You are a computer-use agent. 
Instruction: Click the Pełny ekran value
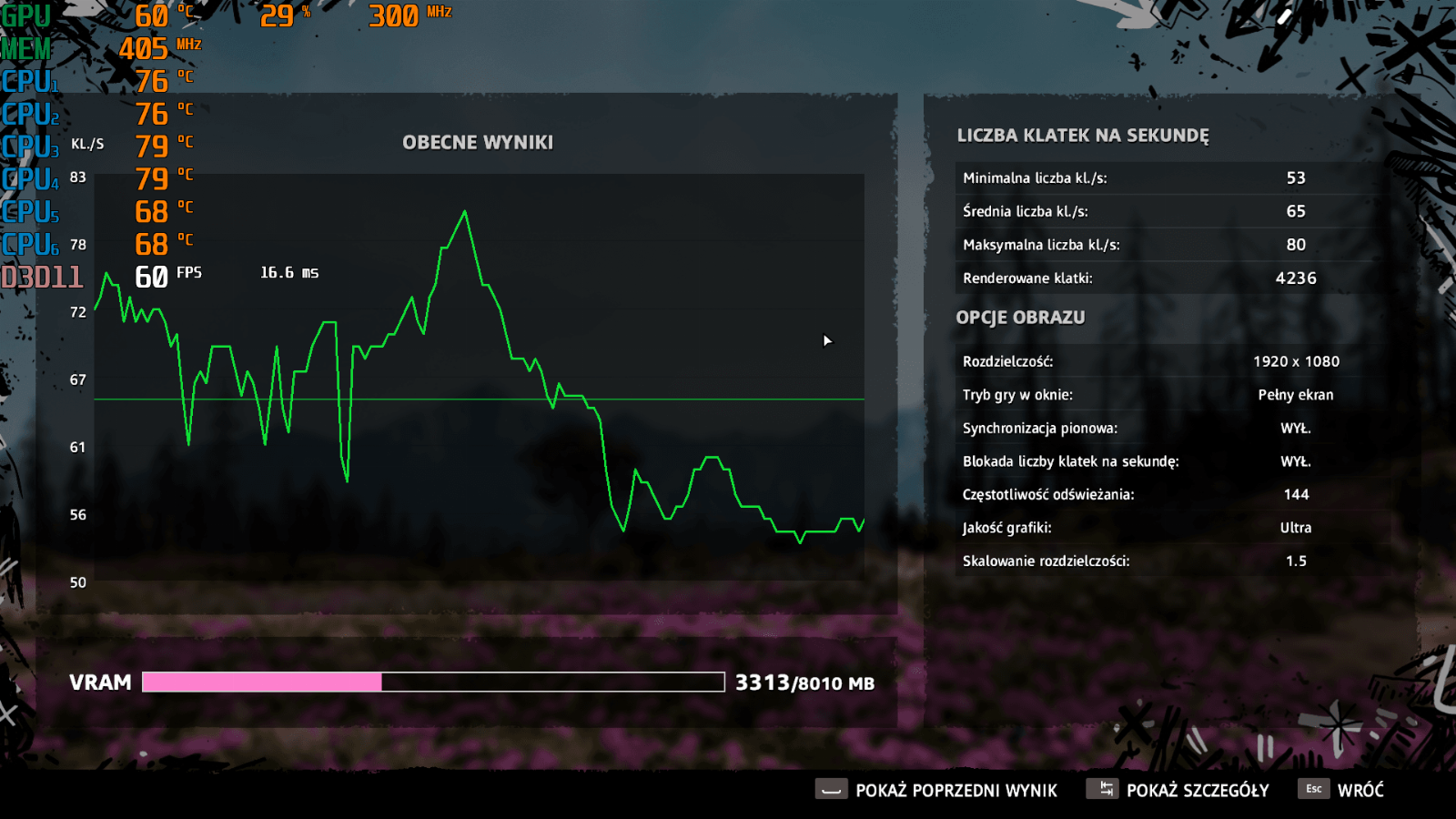[1296, 395]
